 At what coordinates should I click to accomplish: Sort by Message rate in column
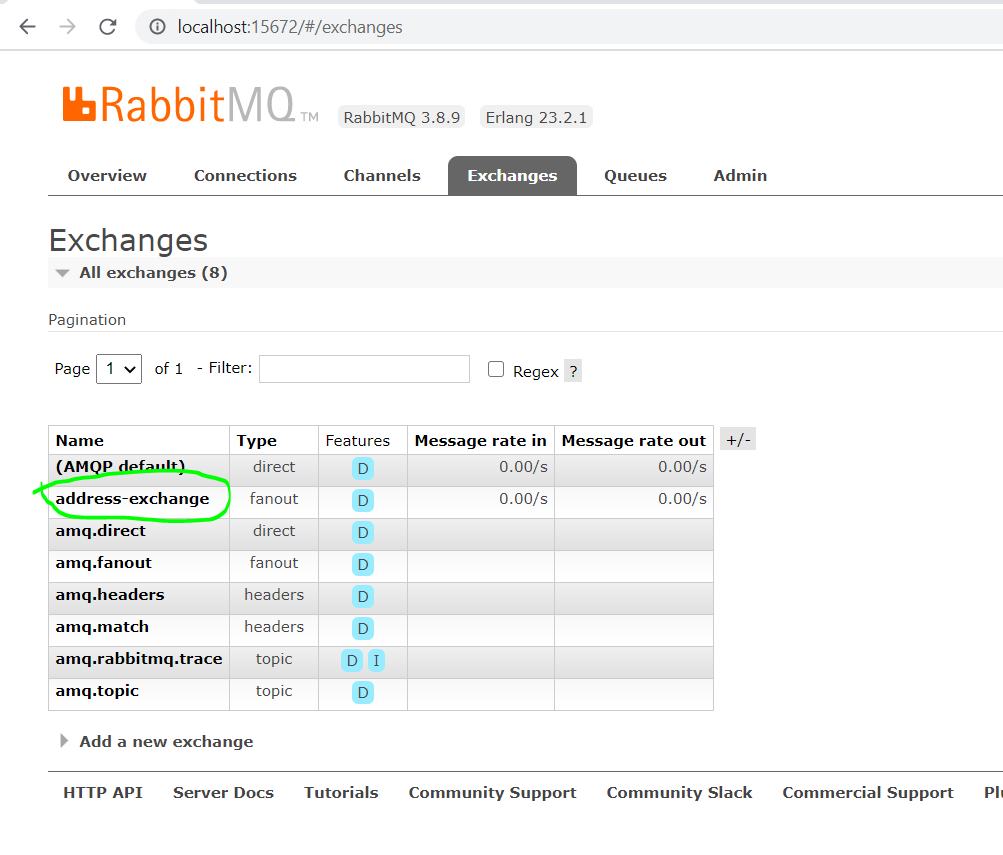(x=480, y=441)
